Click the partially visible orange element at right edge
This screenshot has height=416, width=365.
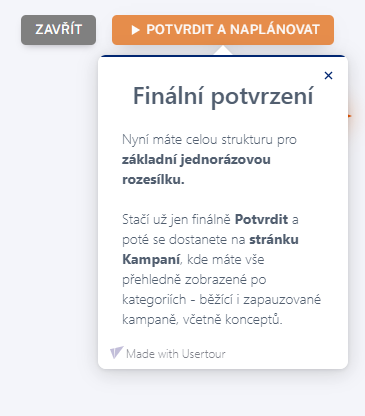(x=349, y=116)
